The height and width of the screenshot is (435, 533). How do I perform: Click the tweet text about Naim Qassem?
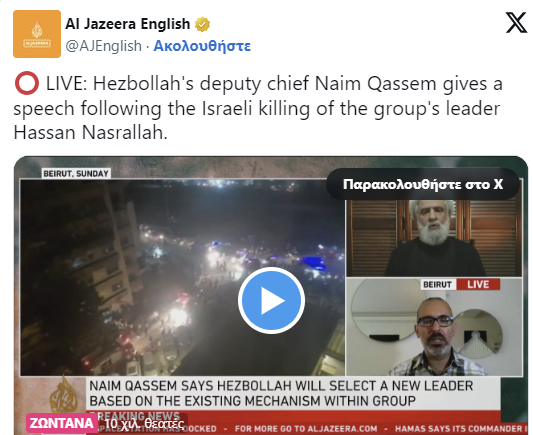(258, 108)
